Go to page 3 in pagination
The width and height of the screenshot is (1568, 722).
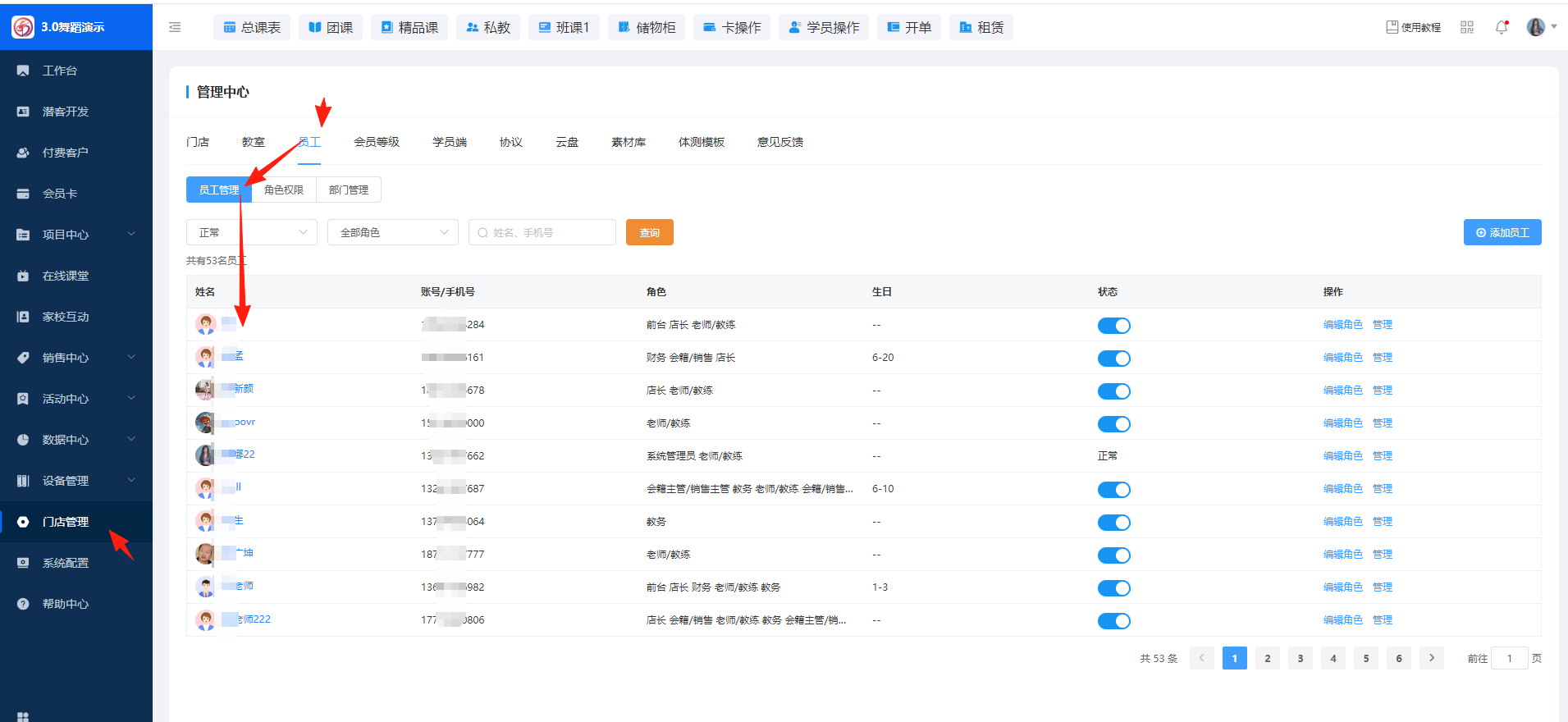pos(1300,658)
